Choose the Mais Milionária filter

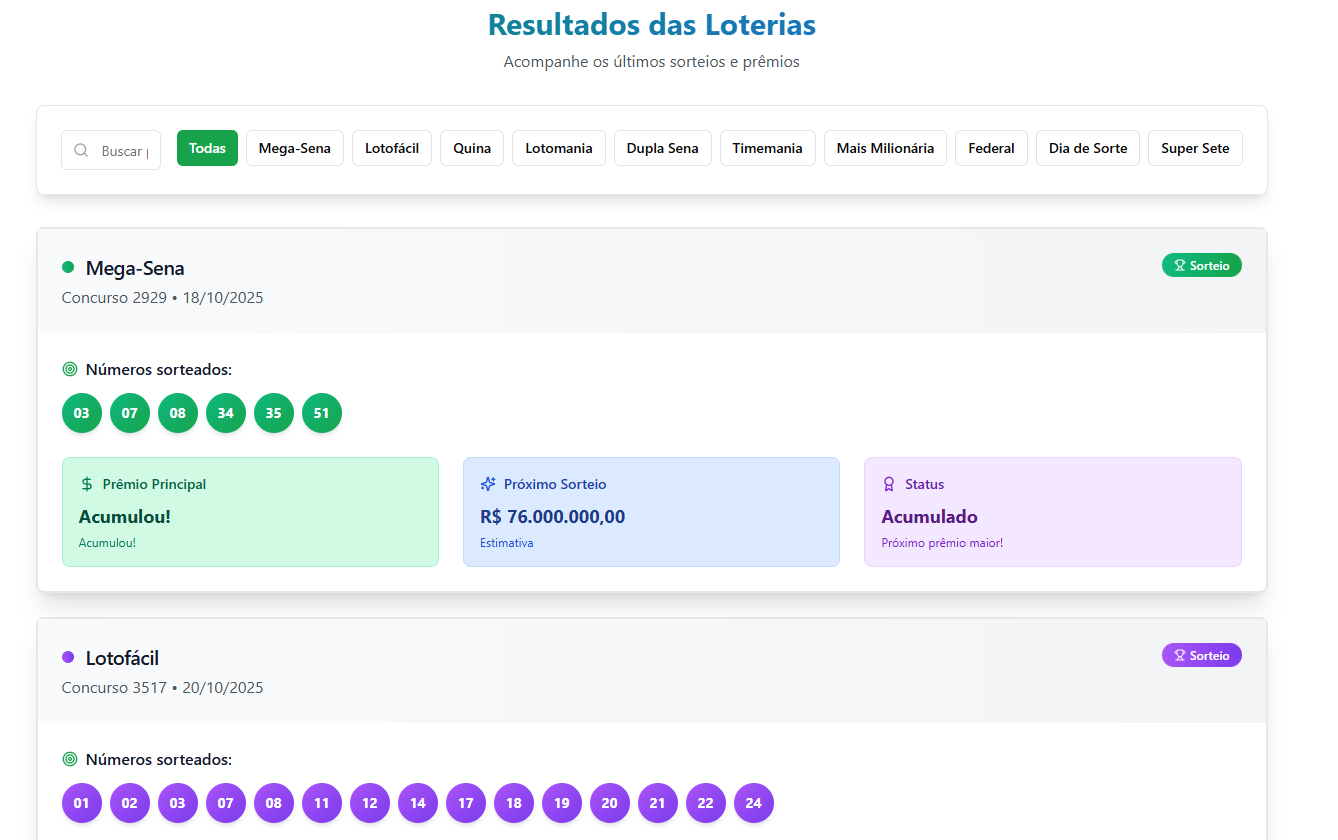coord(885,148)
